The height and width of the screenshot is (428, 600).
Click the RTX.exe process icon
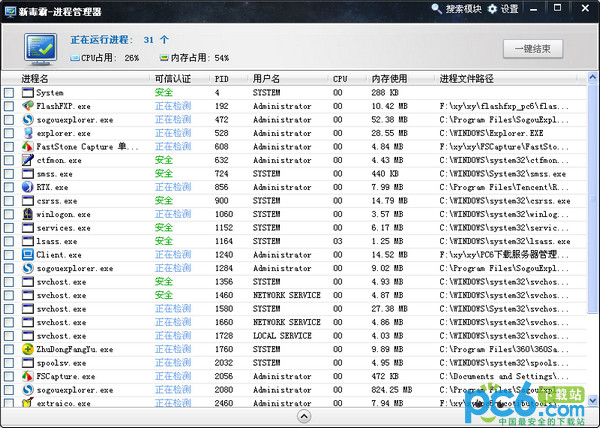coord(28,186)
